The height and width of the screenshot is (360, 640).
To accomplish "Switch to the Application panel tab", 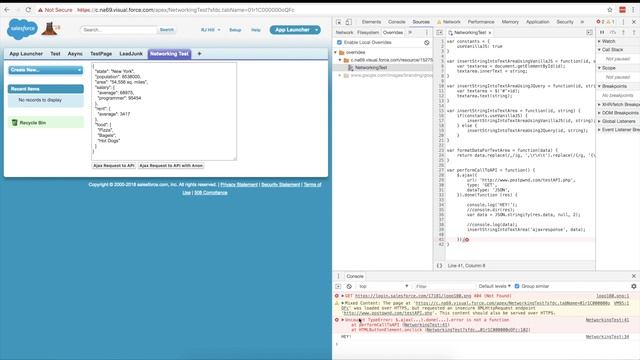I will [x=537, y=22].
